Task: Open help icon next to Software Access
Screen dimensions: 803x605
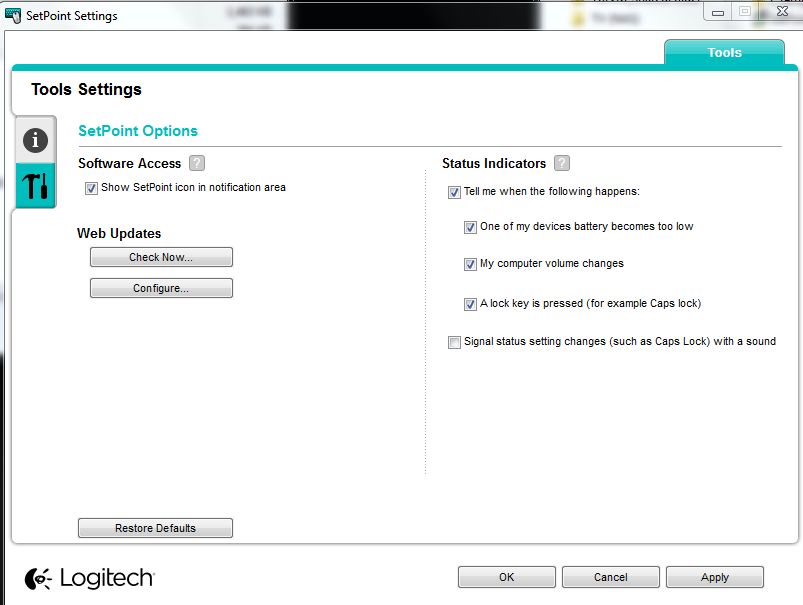Action: [x=197, y=163]
